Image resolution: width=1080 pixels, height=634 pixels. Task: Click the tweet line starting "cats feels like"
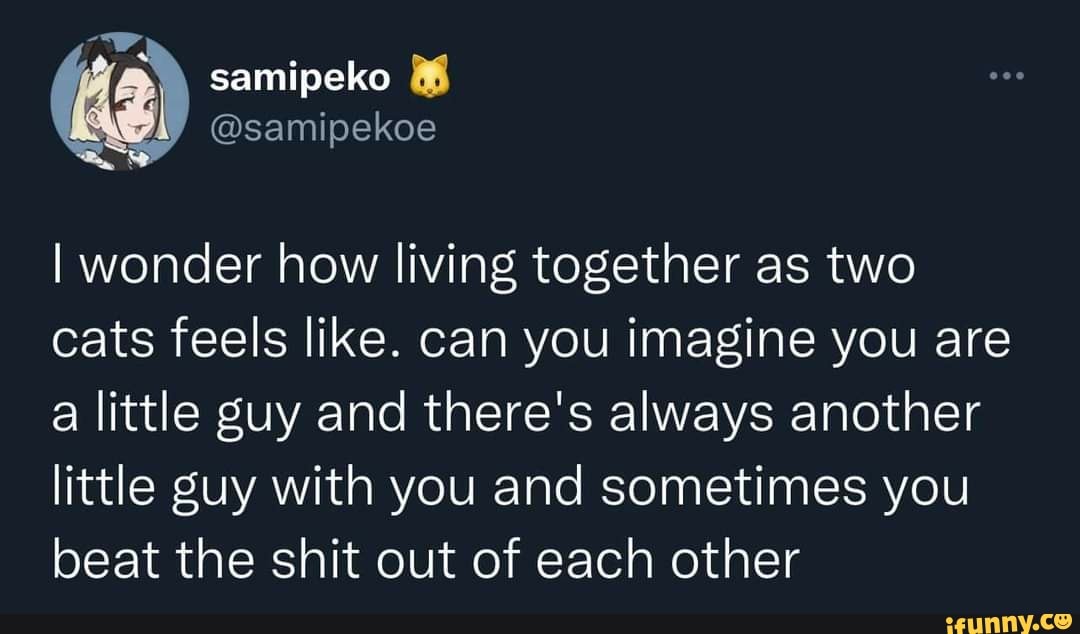(x=530, y=342)
